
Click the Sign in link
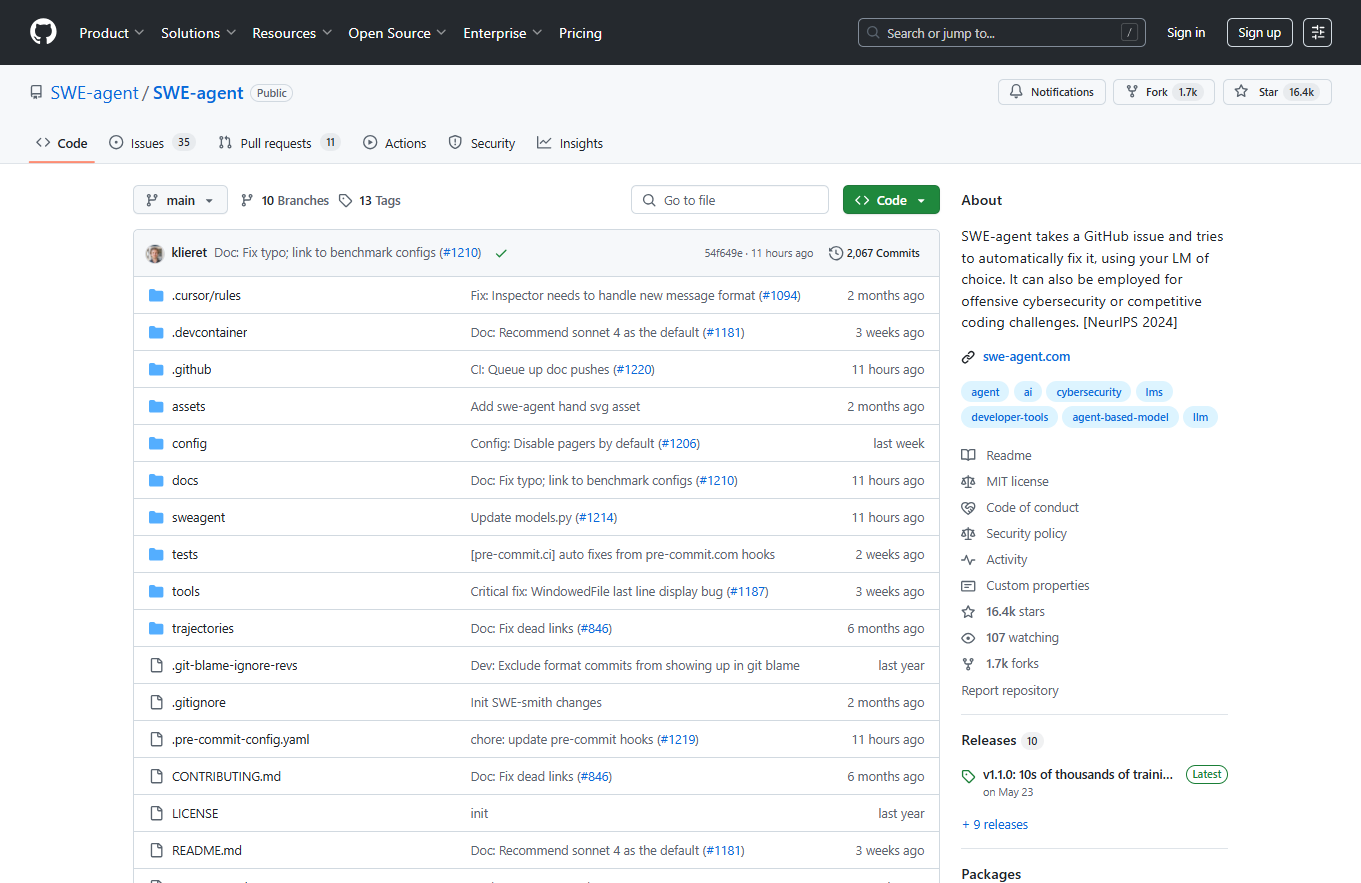click(1186, 33)
